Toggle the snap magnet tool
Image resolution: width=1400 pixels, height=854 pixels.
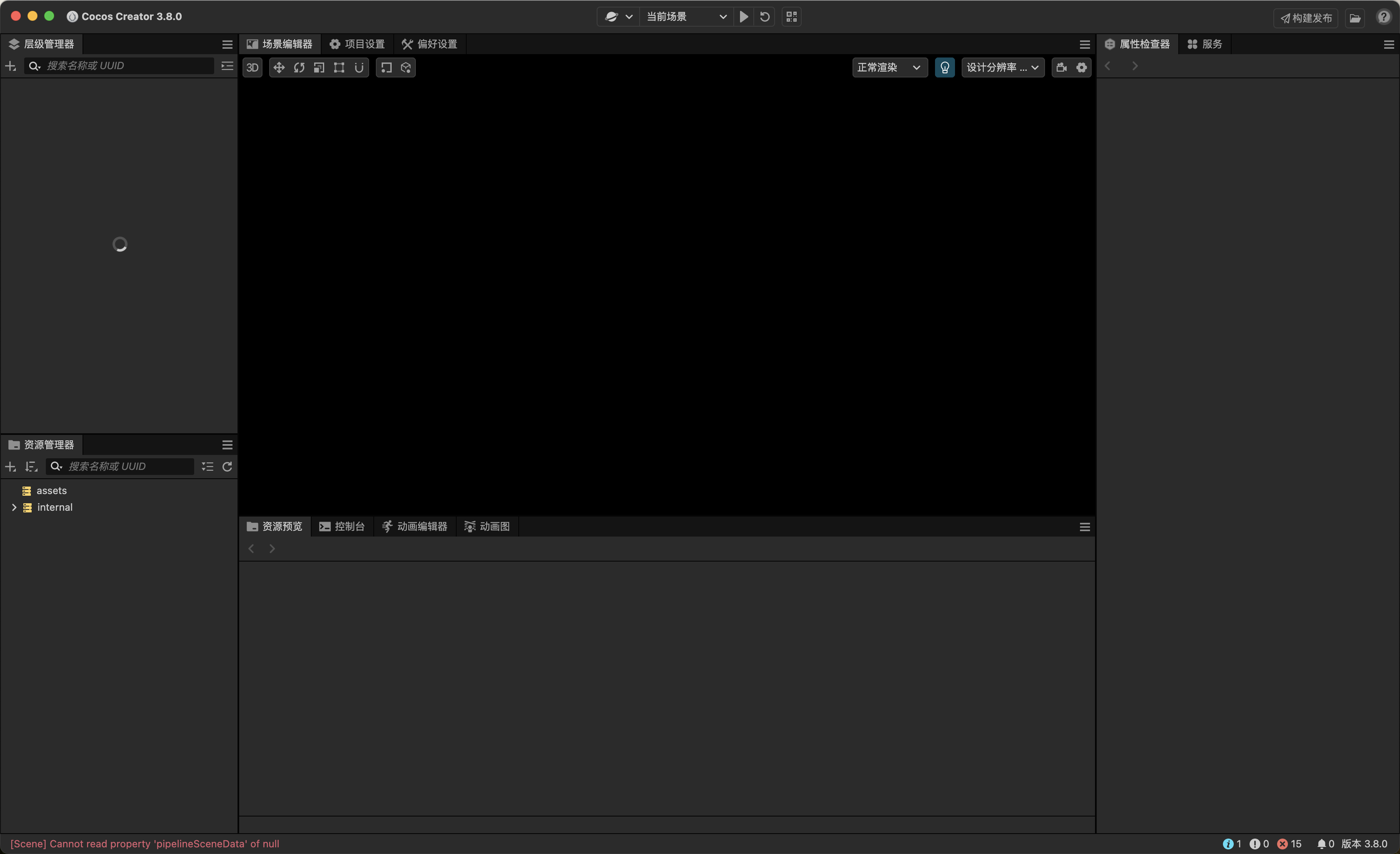click(359, 67)
